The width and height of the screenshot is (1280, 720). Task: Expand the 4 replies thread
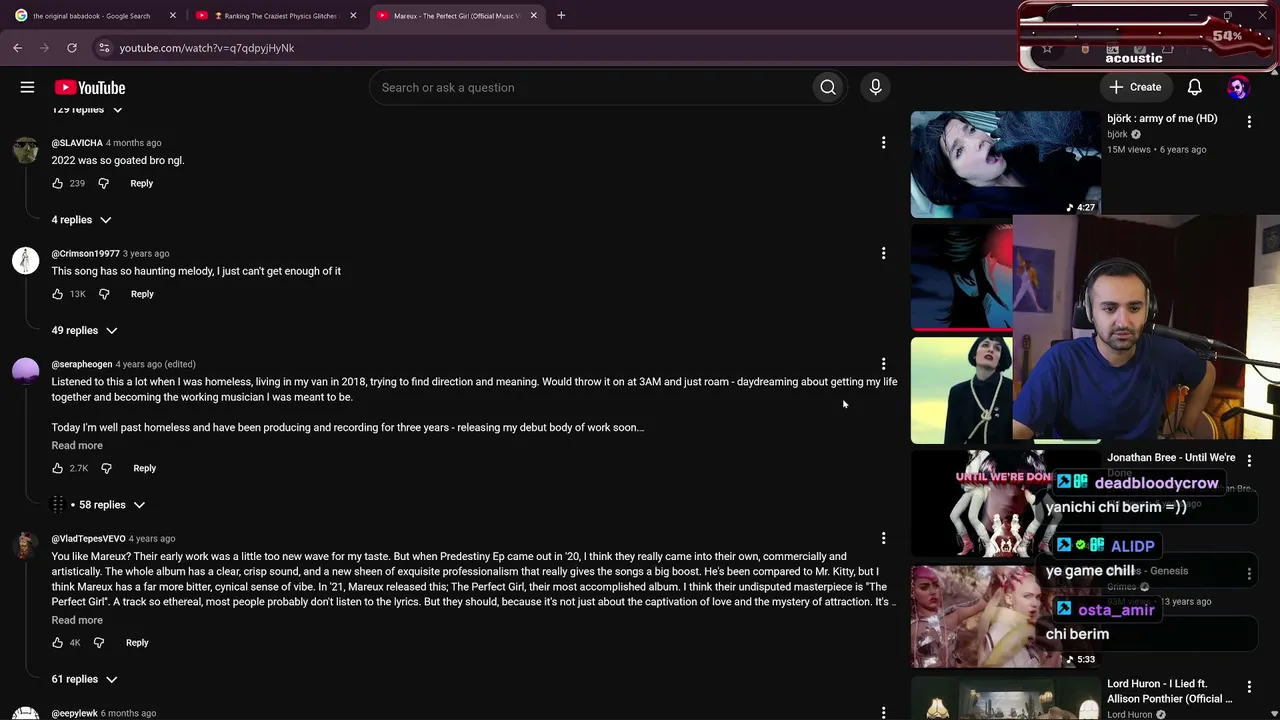(x=81, y=220)
